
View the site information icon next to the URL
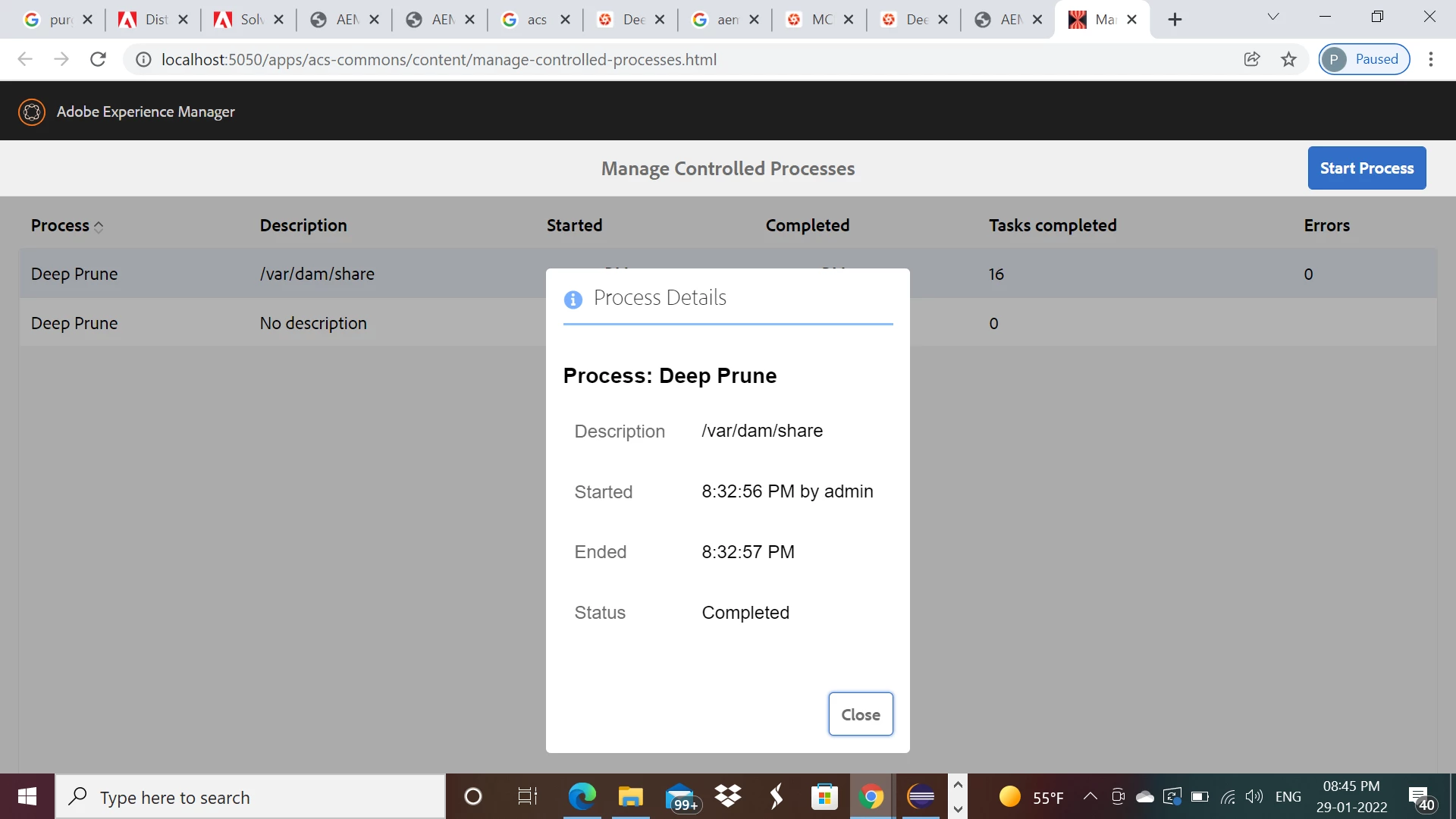143,59
